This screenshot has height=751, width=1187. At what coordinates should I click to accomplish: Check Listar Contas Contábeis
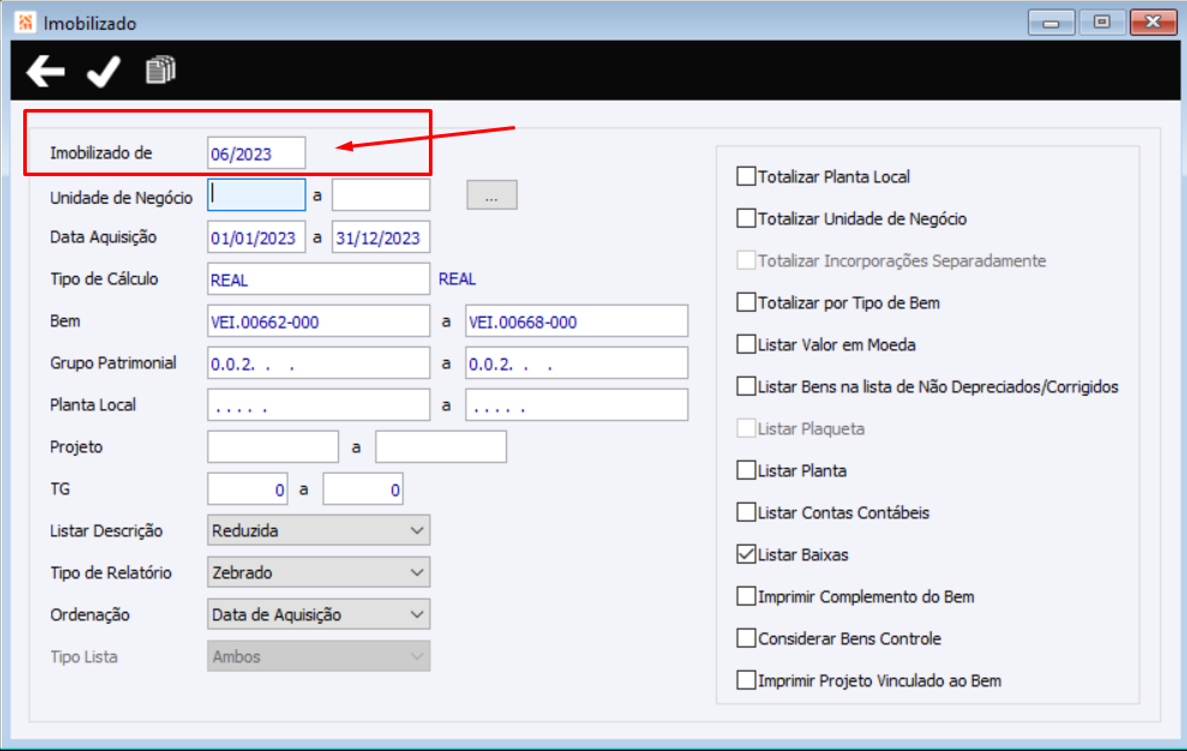(746, 513)
